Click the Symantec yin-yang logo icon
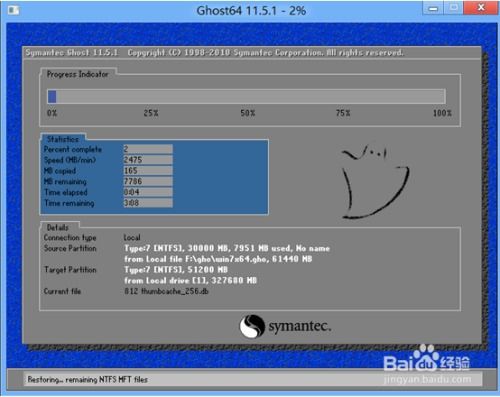This screenshot has height=397, width=500. click(x=252, y=326)
